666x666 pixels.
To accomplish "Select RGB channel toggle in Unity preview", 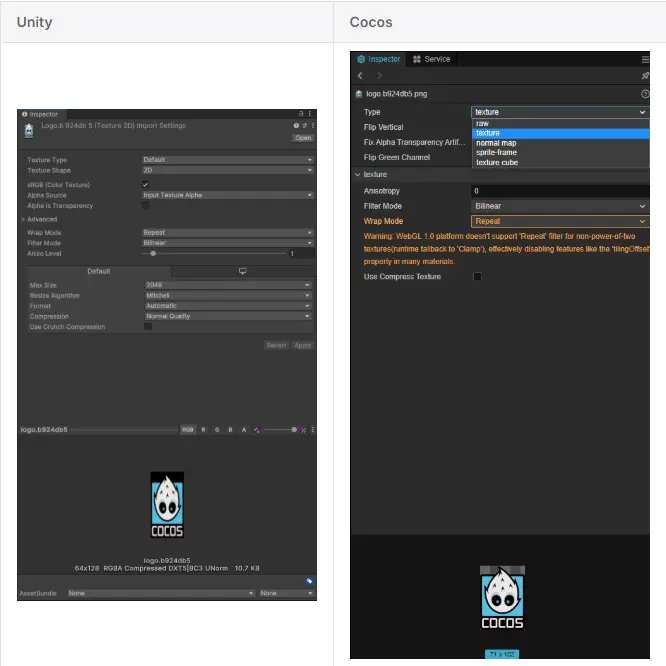I will (x=188, y=430).
